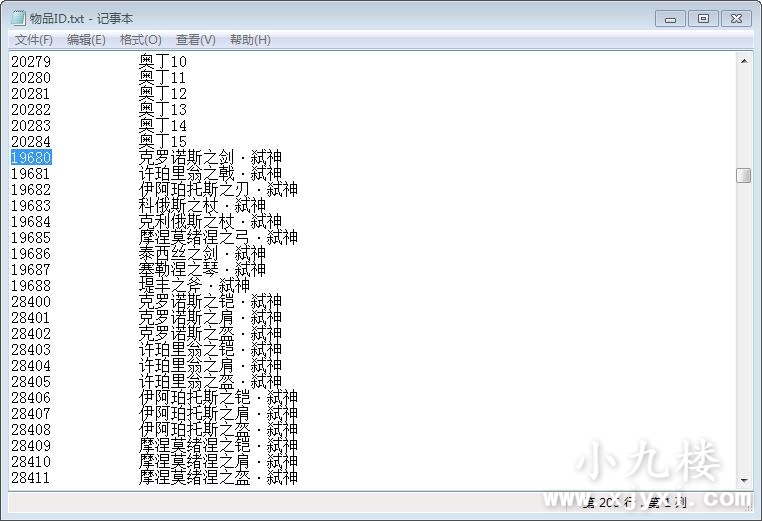
Task: Click the ID 28411
Action: [x=31, y=478]
